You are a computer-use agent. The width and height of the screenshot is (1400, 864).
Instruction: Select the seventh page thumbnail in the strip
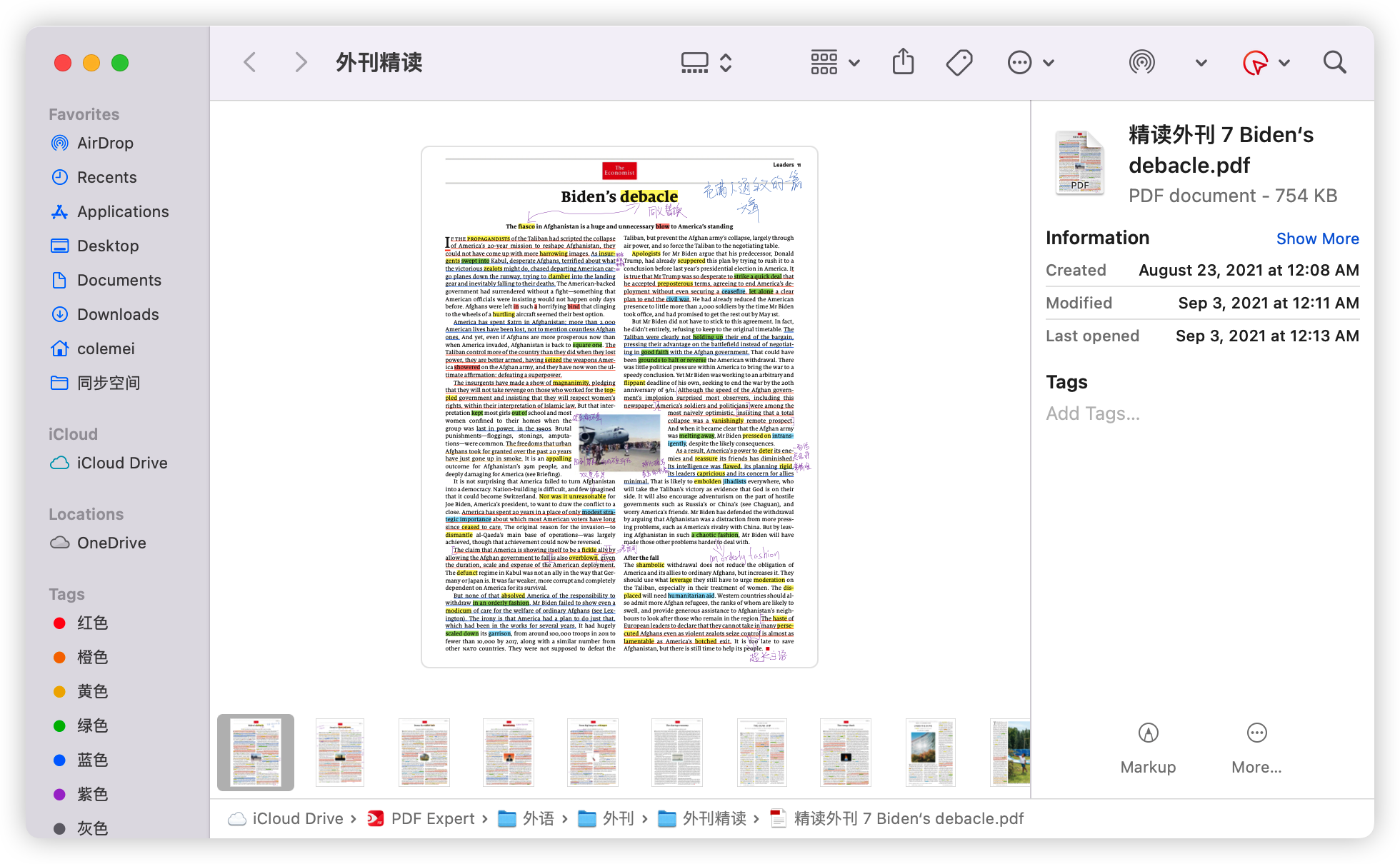[x=761, y=753]
